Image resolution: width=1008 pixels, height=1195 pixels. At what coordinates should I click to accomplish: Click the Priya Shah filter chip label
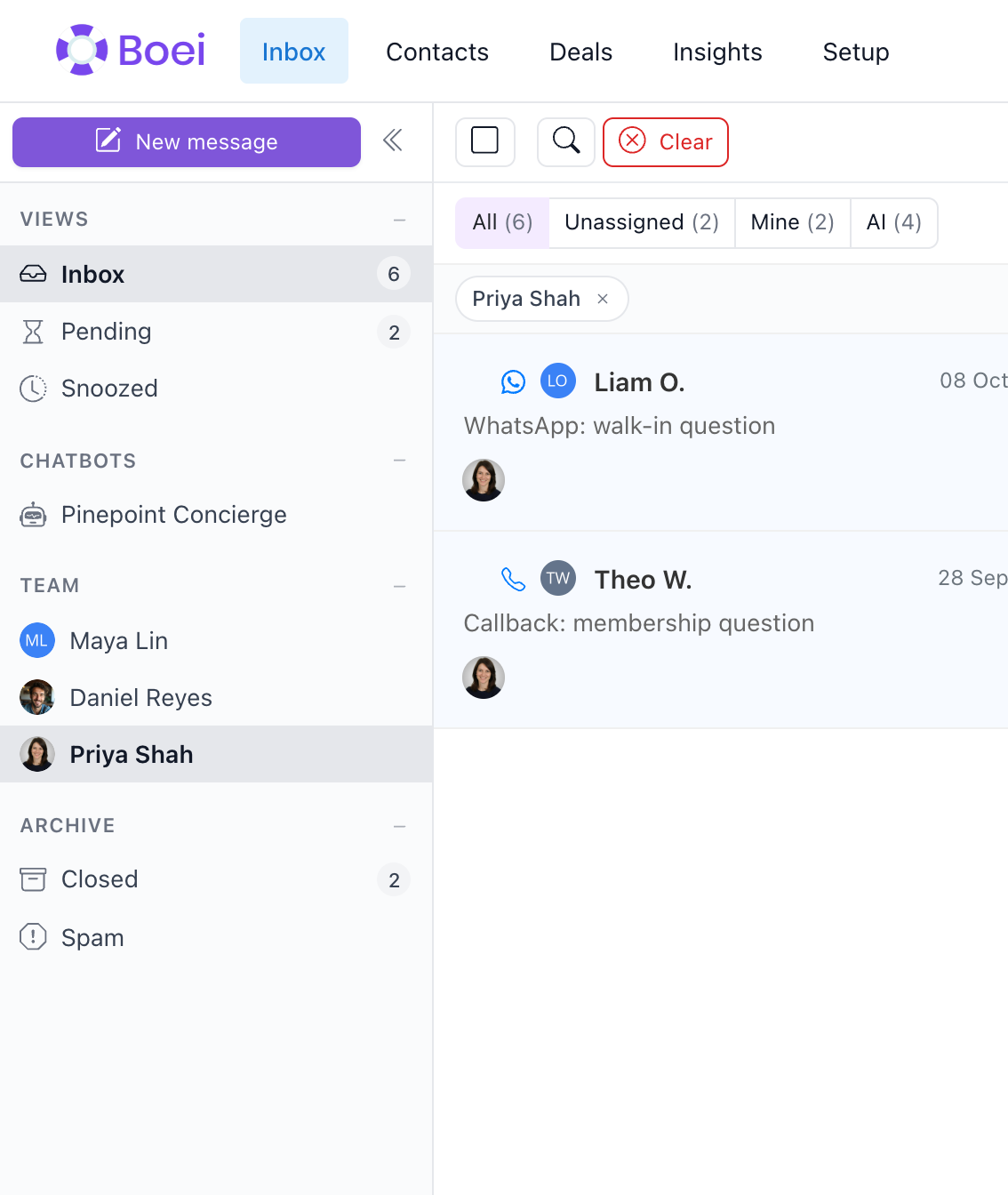click(x=526, y=299)
